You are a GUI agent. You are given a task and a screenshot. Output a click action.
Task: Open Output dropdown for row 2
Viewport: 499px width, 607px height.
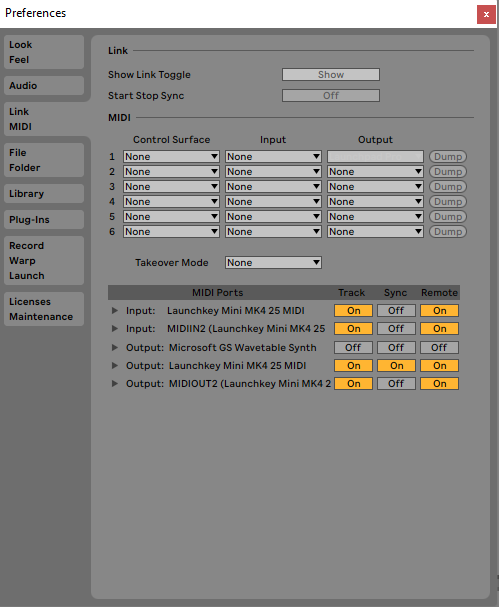click(375, 171)
